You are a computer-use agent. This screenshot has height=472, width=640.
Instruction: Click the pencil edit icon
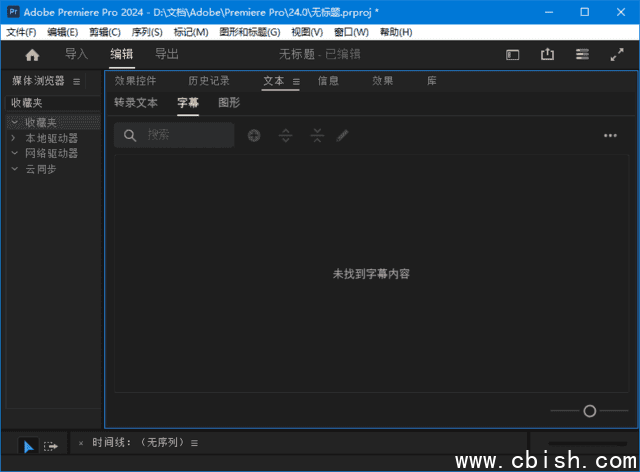click(342, 135)
